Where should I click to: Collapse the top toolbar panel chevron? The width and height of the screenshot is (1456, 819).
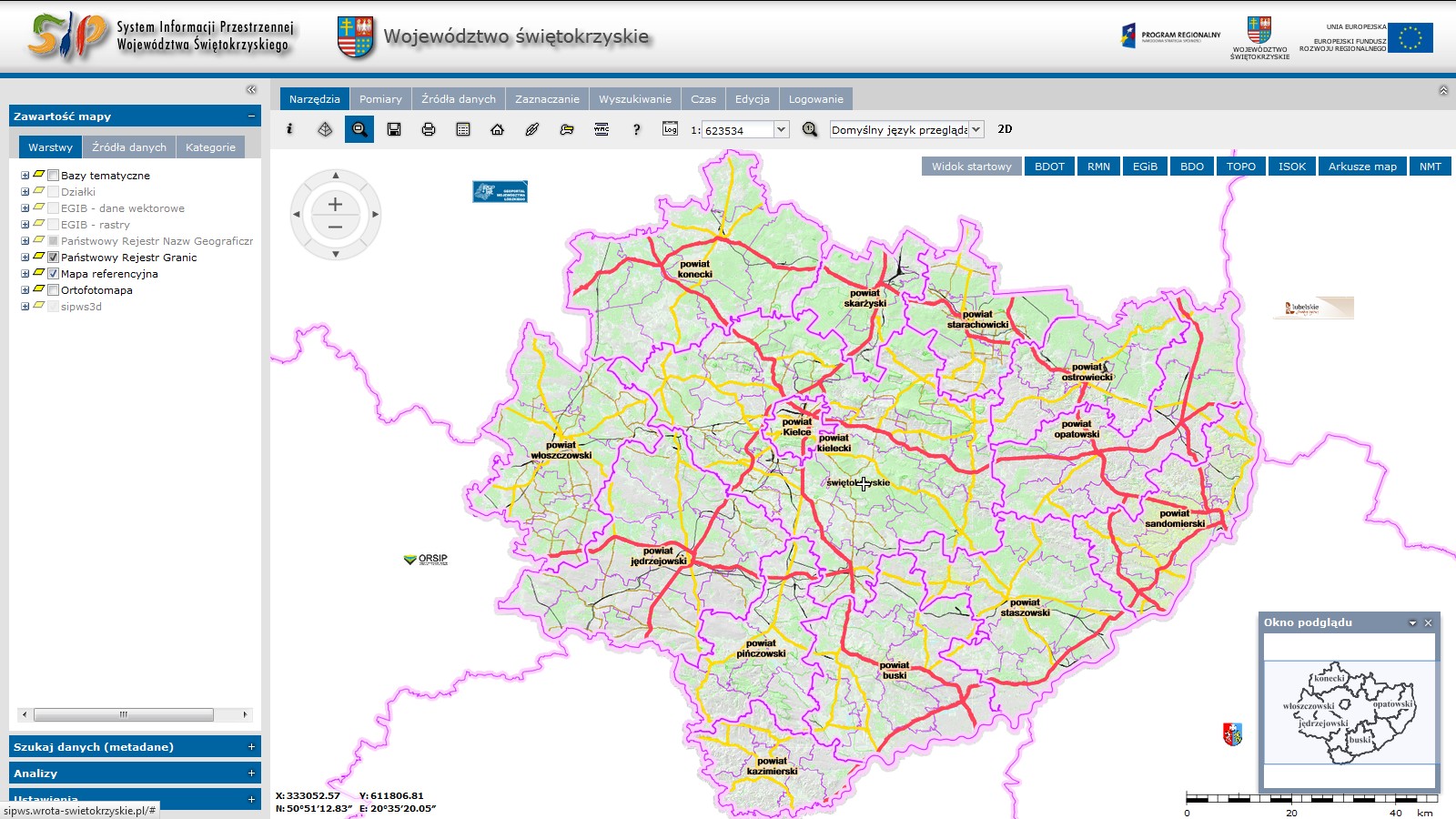pyautogui.click(x=1443, y=90)
